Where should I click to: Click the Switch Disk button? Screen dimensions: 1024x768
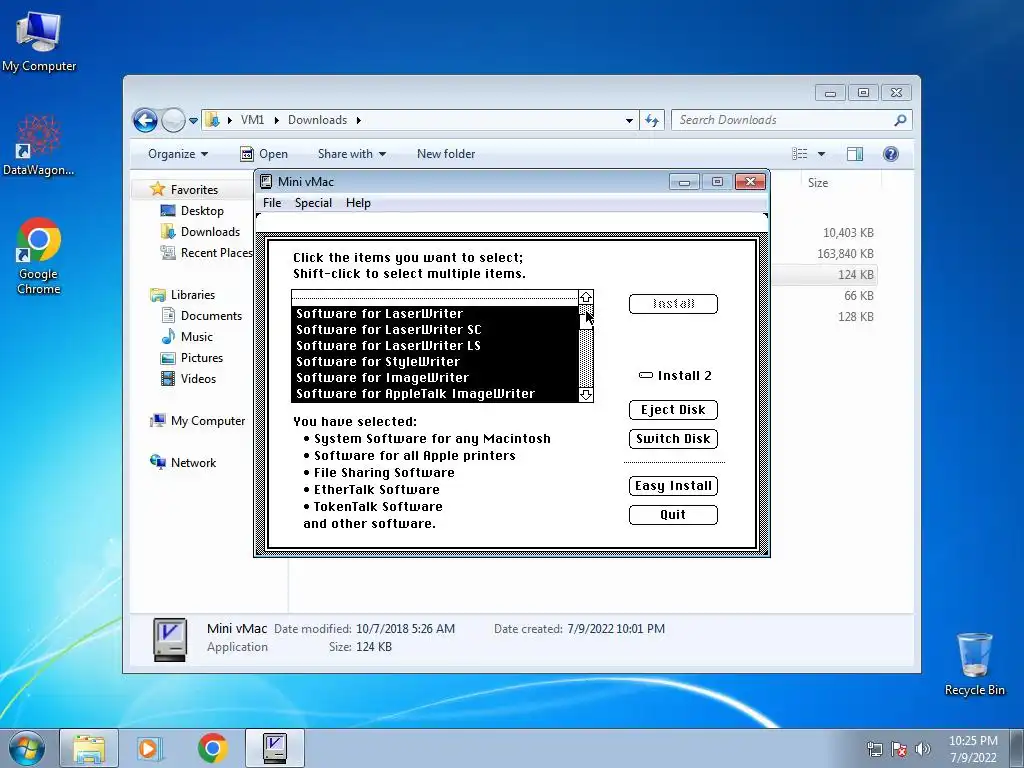pos(673,439)
